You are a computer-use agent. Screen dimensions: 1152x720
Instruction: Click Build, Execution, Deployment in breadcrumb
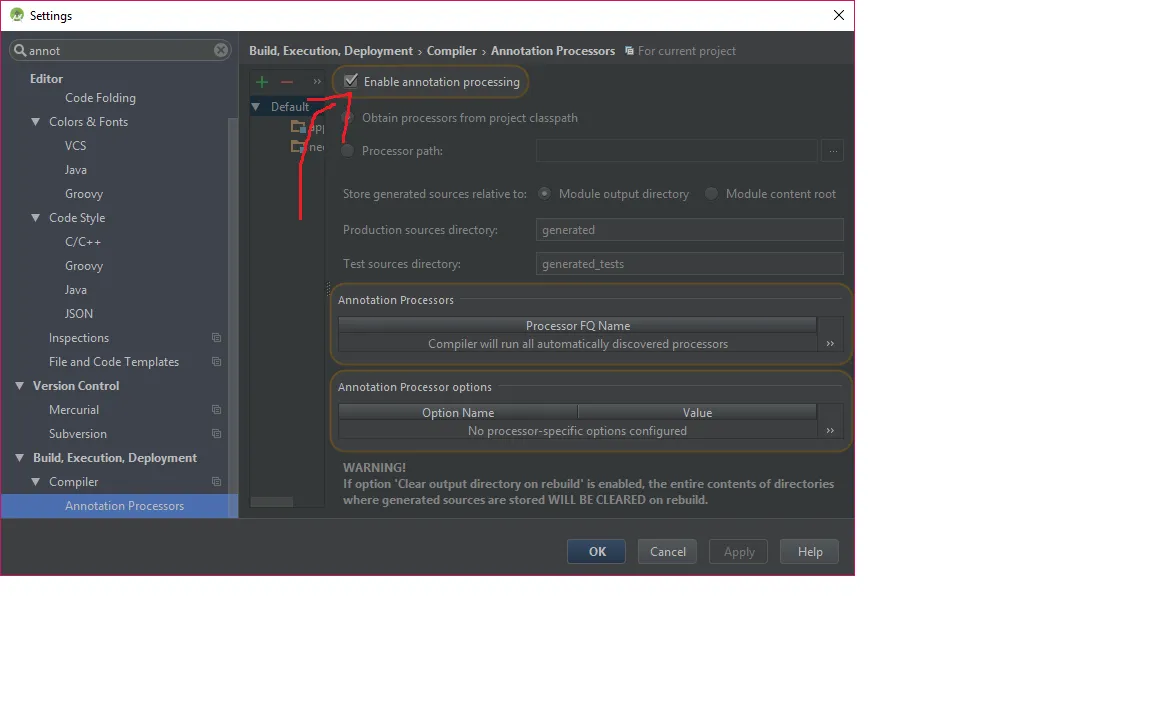point(331,51)
